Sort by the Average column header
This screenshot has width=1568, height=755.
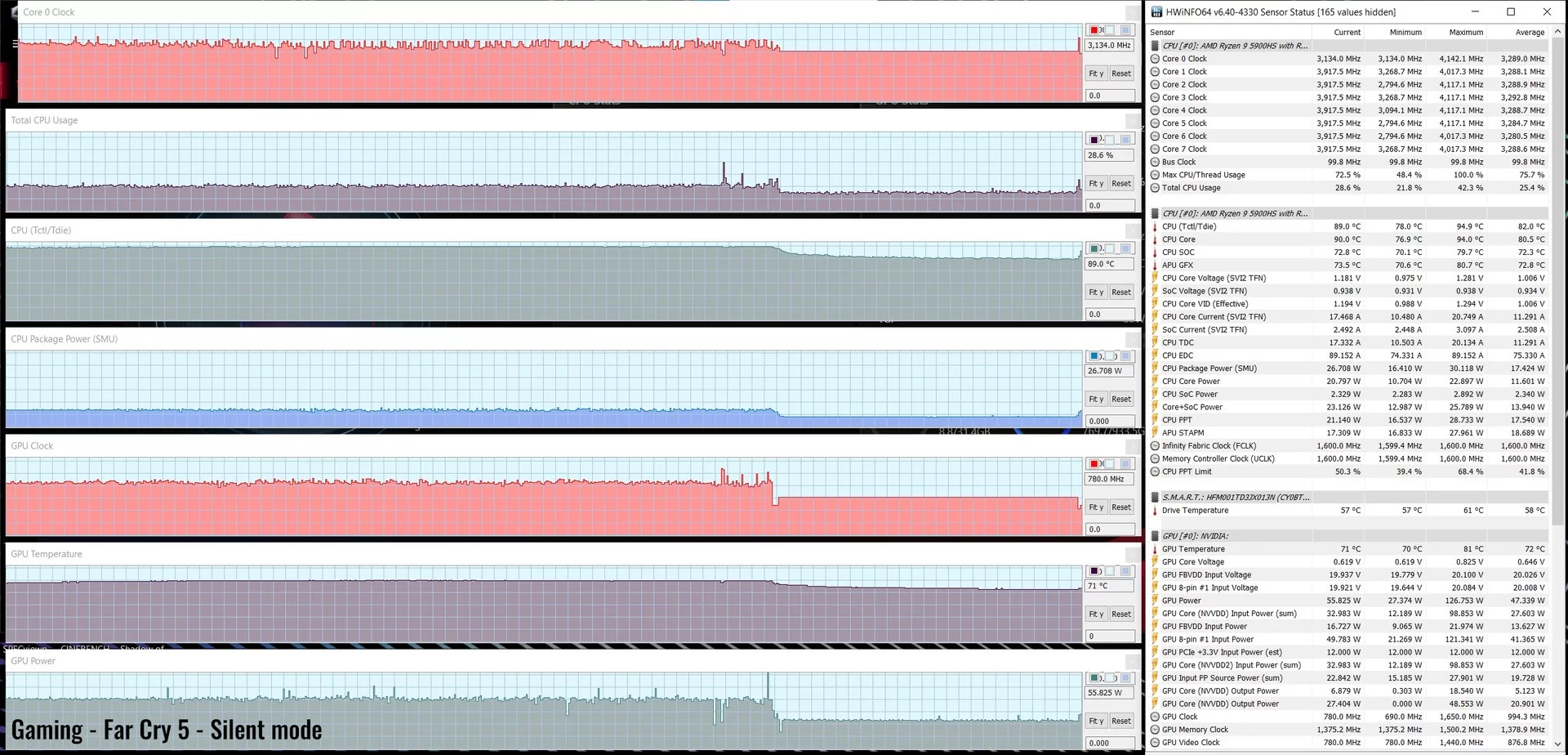[x=1530, y=33]
